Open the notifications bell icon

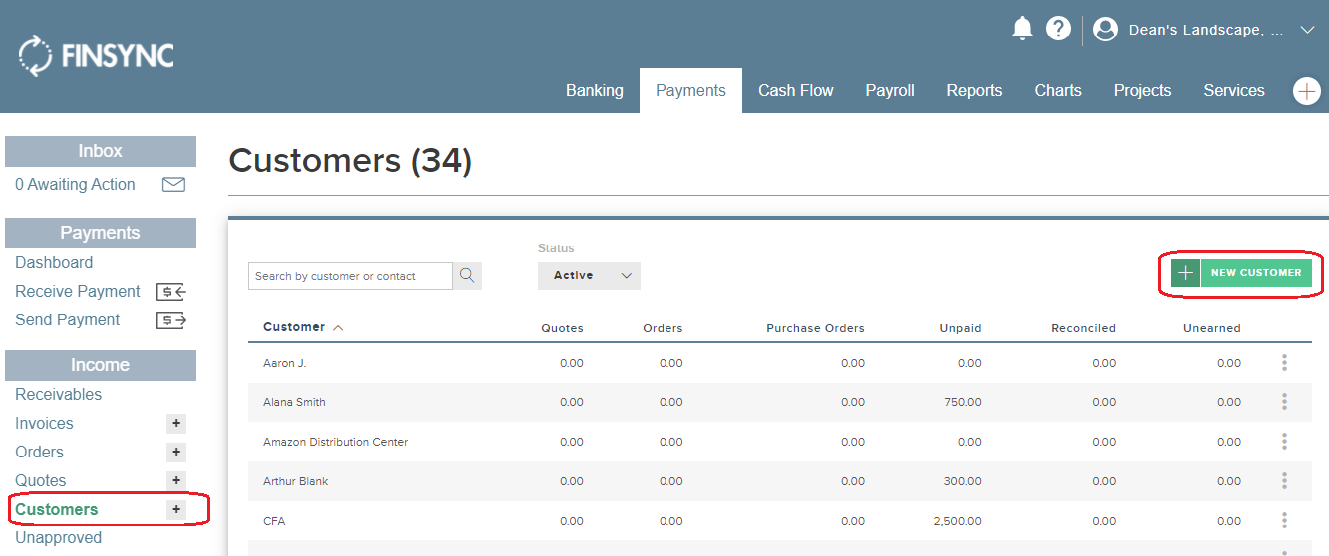coord(1022,28)
